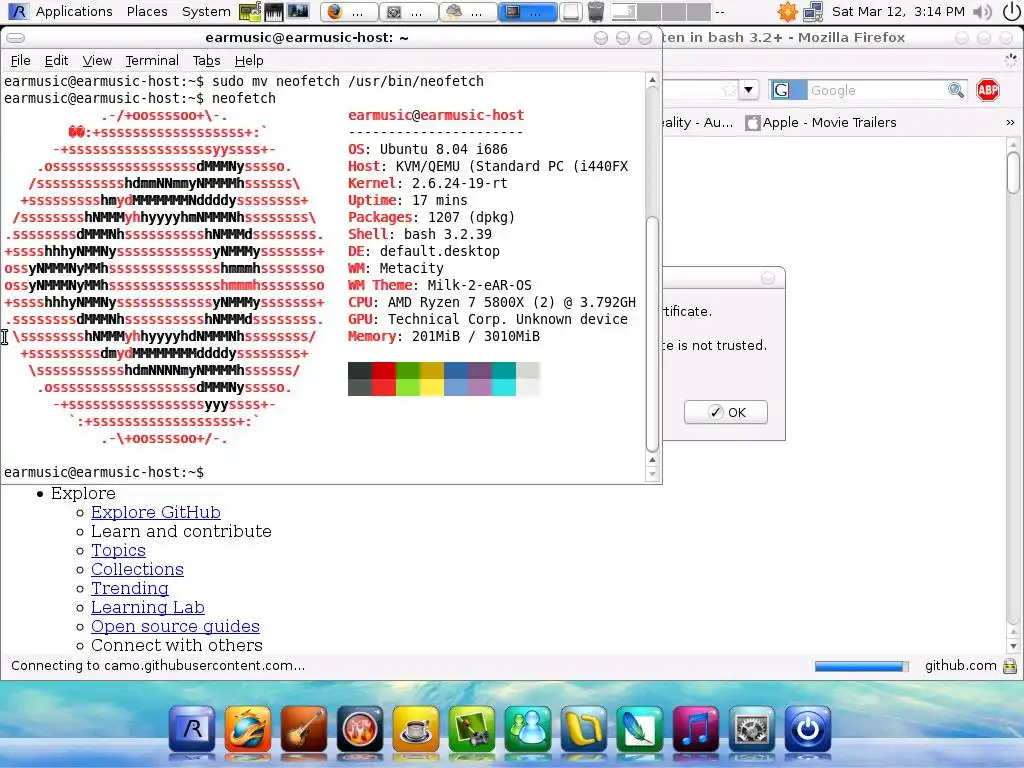This screenshot has width=1024, height=768.
Task: Switch to second taskbar window button
Action: (408, 12)
